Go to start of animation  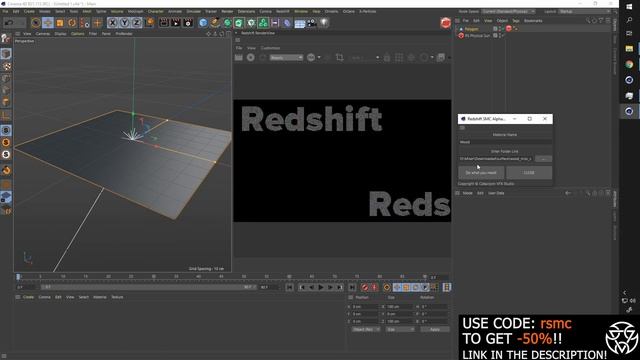click(289, 287)
